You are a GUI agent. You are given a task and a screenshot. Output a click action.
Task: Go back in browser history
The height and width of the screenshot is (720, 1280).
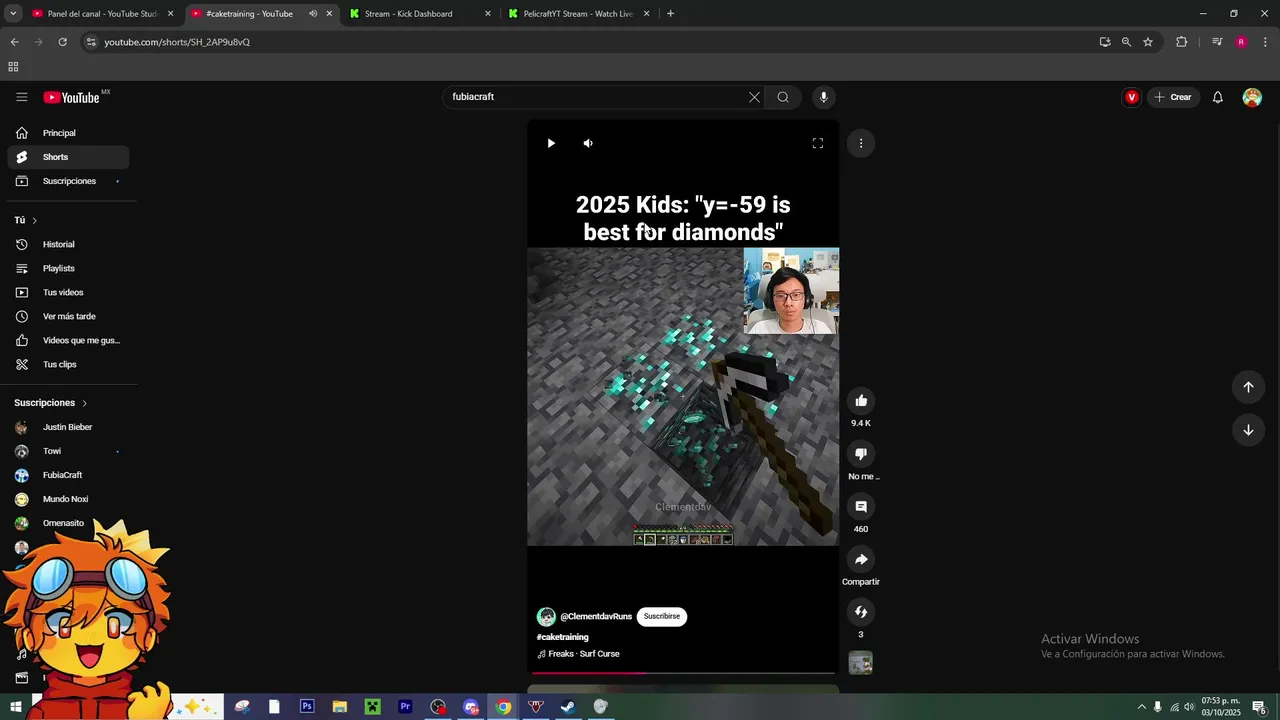coord(14,42)
